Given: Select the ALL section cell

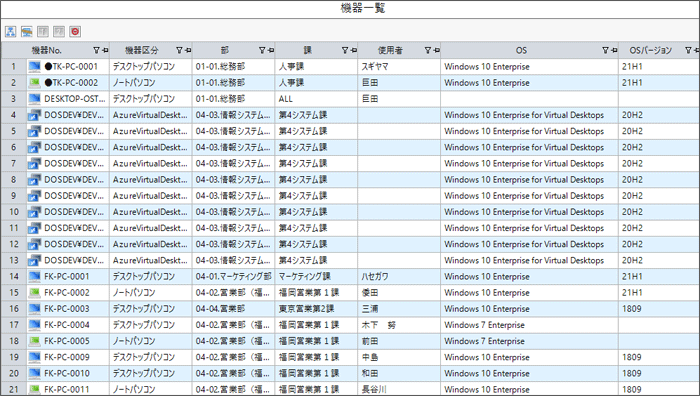Looking at the screenshot, I should coord(316,99).
